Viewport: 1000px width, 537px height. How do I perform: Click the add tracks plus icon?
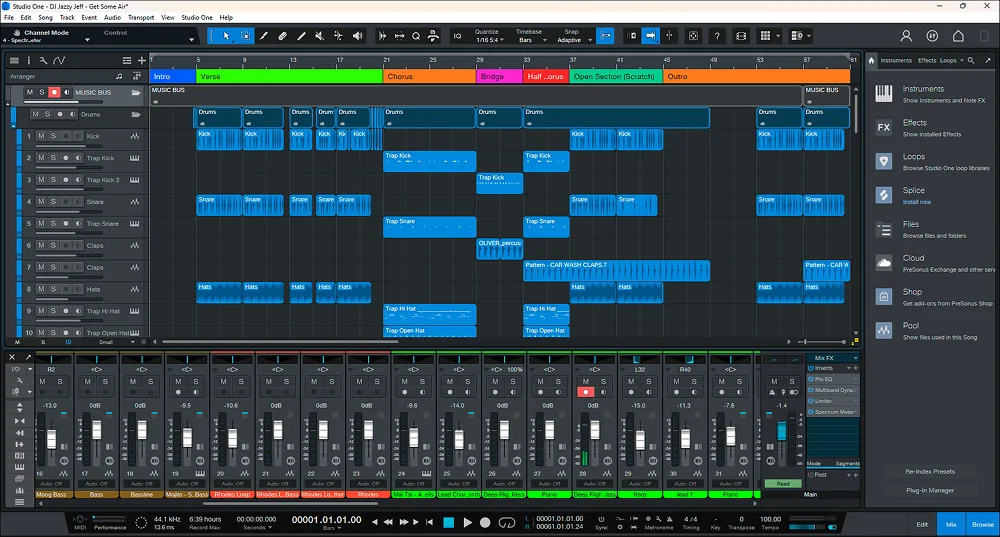(142, 61)
